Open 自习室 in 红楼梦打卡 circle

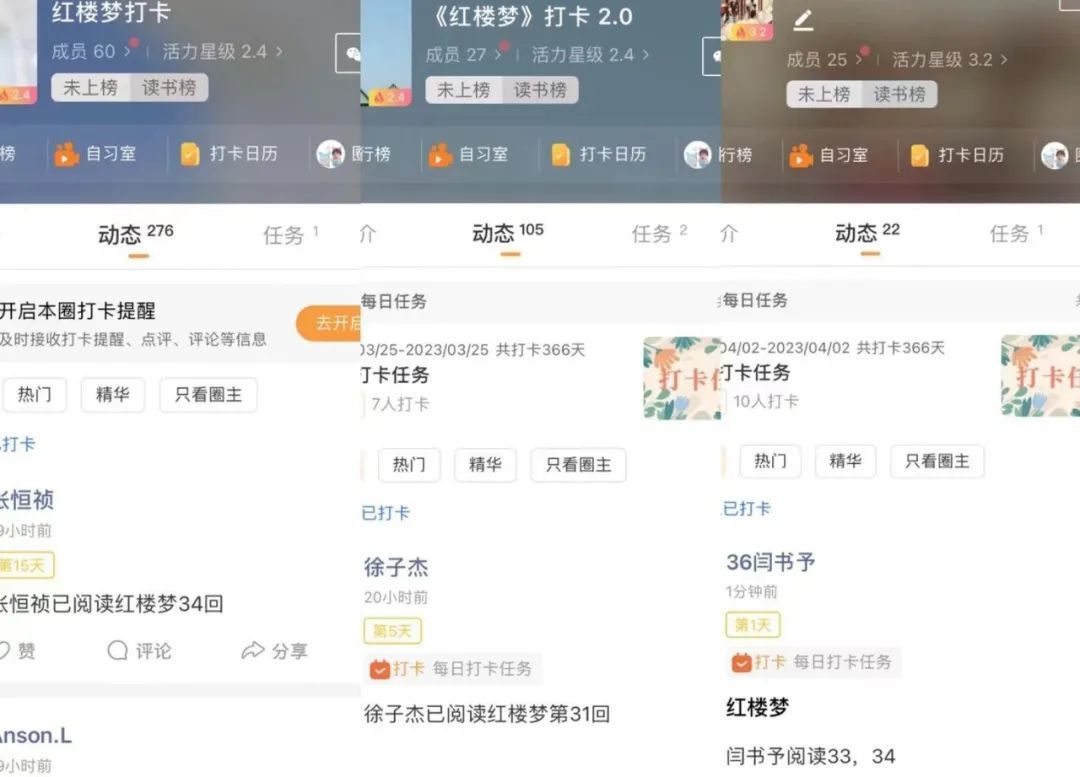coord(95,154)
